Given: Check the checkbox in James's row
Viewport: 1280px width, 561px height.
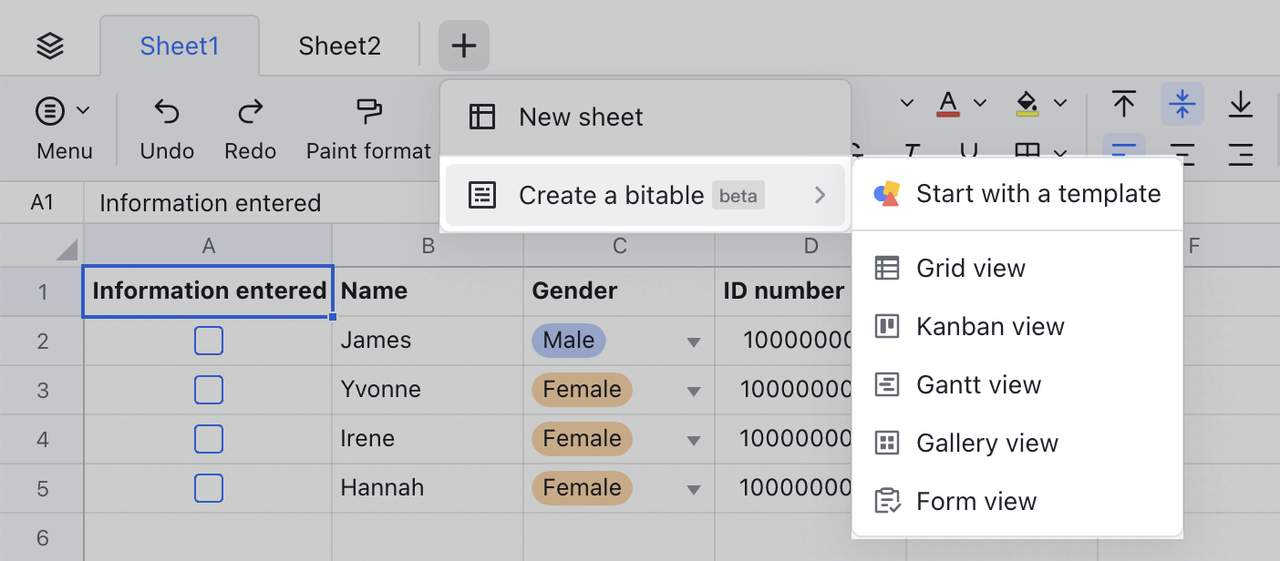Looking at the screenshot, I should [x=208, y=341].
